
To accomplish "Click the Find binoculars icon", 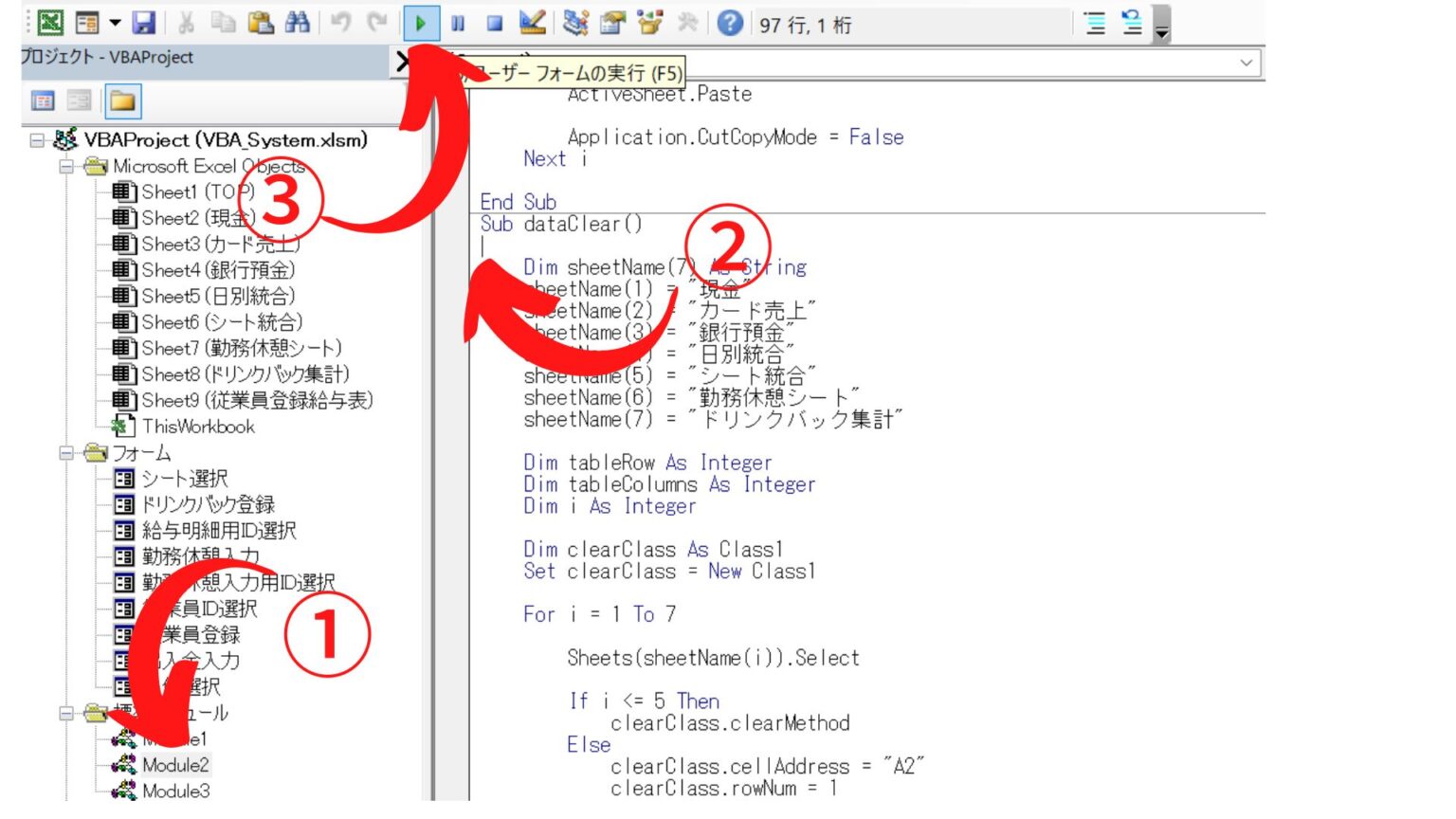I will [298, 23].
